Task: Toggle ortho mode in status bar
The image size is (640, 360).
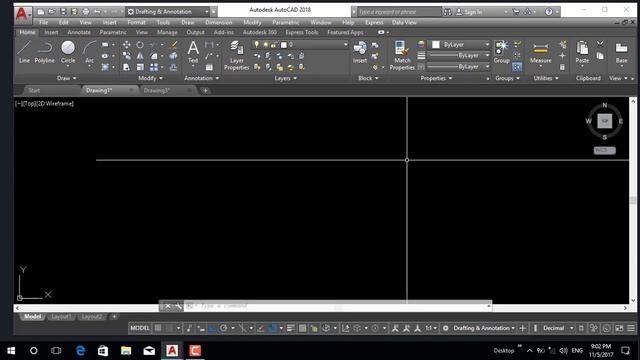Action: click(212, 328)
